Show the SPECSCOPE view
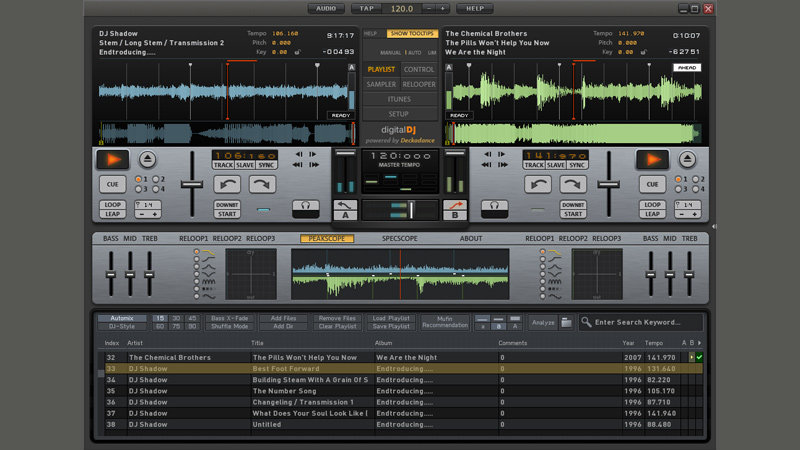The image size is (800, 450). point(399,238)
